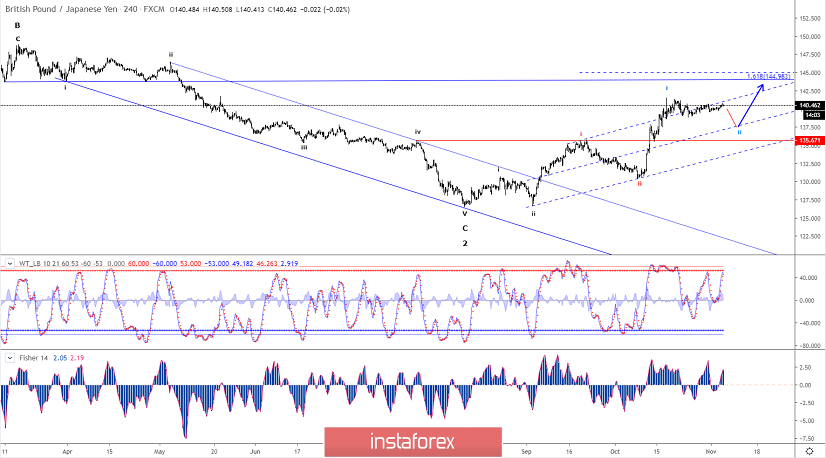The width and height of the screenshot is (826, 458).
Task: Collapse the Fisher 14 indicator pane chevron
Action: pos(9,358)
